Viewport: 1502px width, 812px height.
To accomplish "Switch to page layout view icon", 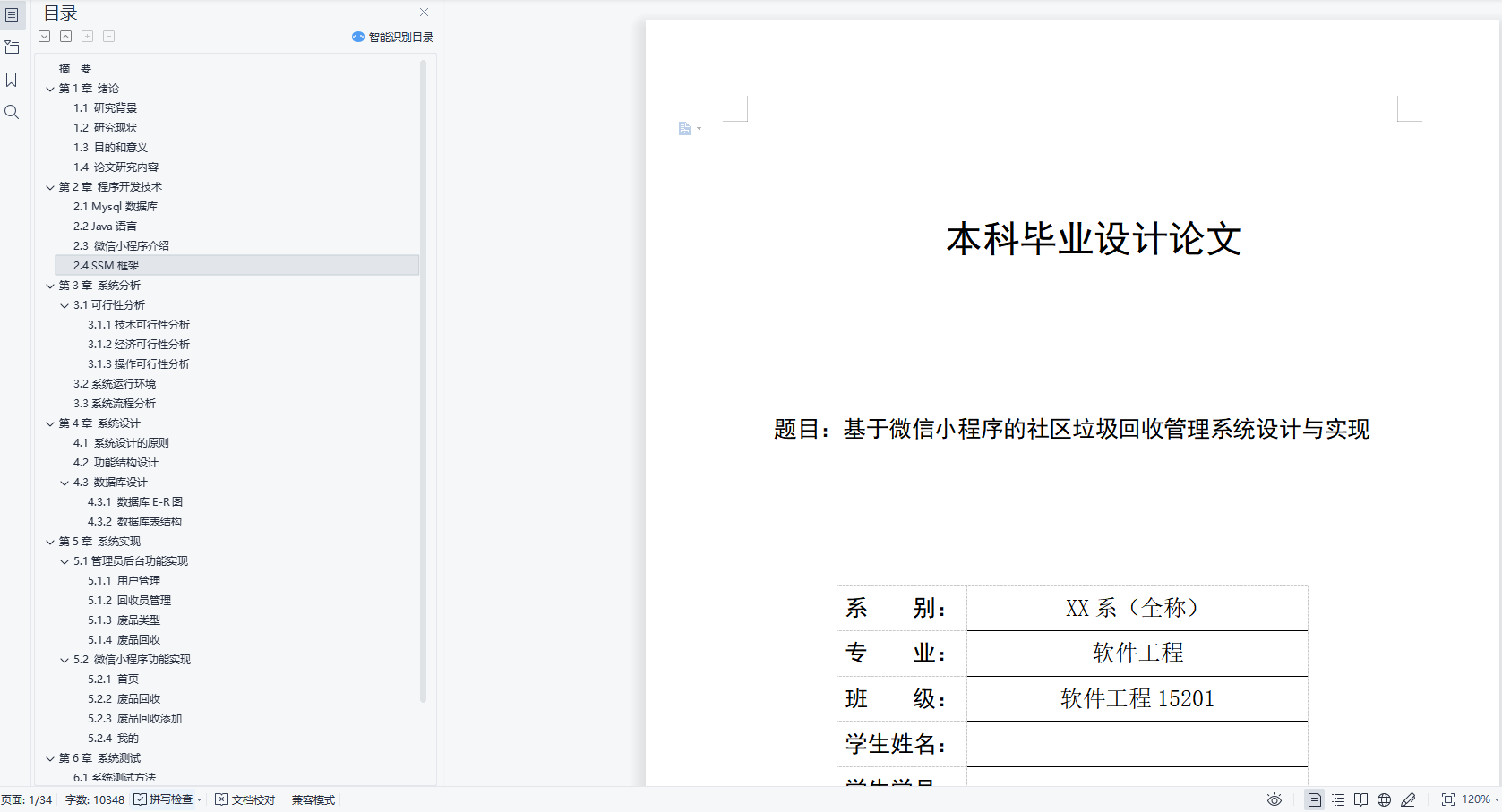I will pos(1314,799).
